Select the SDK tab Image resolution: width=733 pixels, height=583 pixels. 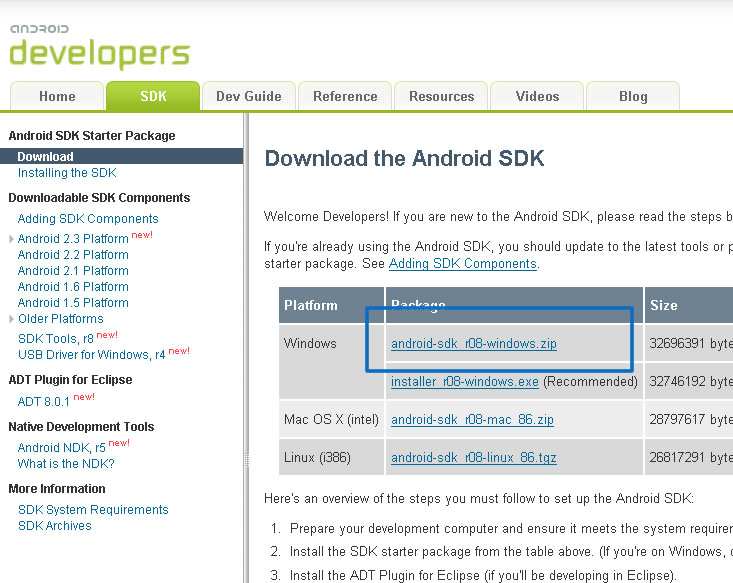coord(153,96)
